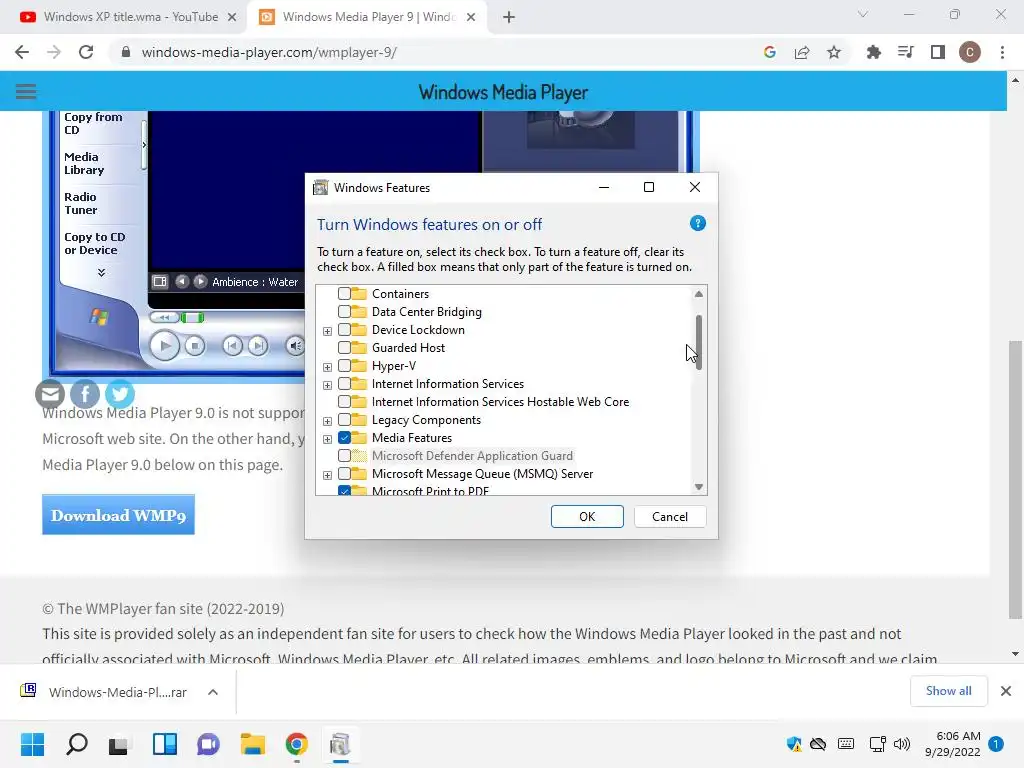This screenshot has height=768, width=1024.
Task: Click Show all downloads
Action: pos(948,691)
